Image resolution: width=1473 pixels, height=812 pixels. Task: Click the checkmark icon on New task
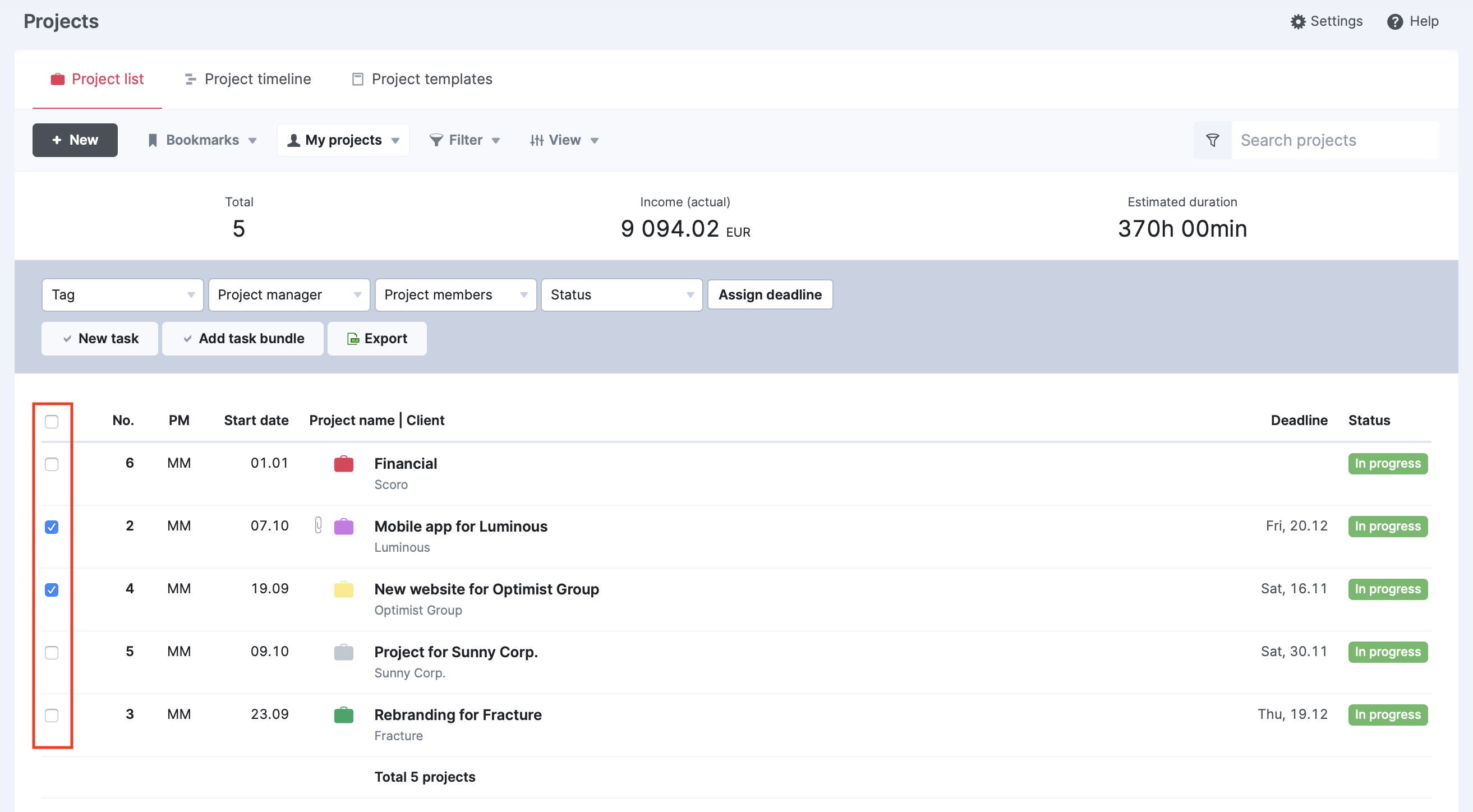67,339
